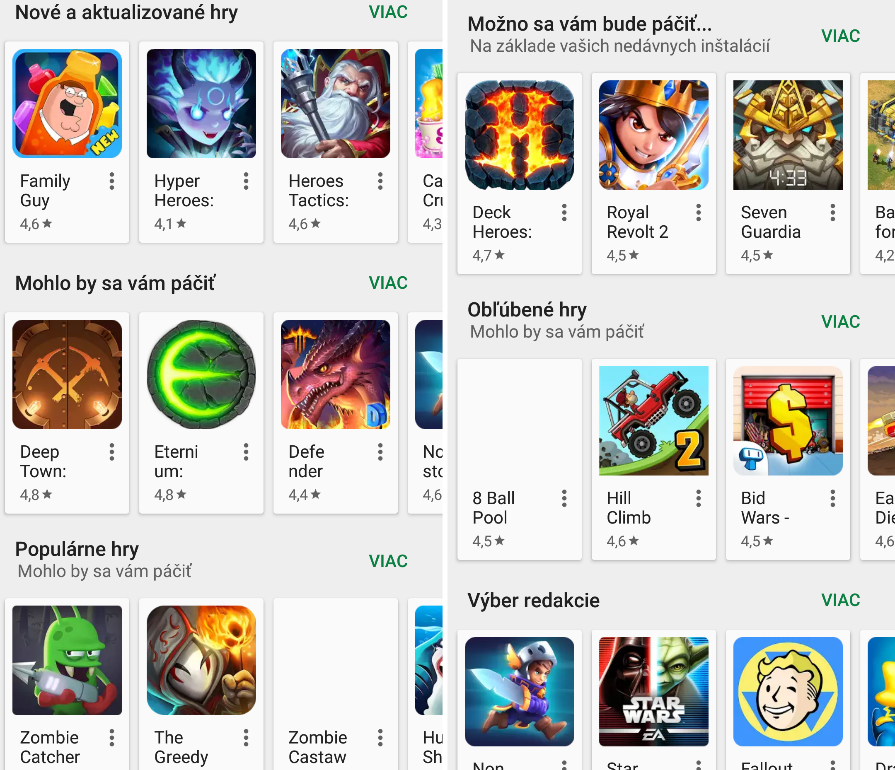
Task: Open the Star Wars EA game icon
Action: [x=654, y=691]
